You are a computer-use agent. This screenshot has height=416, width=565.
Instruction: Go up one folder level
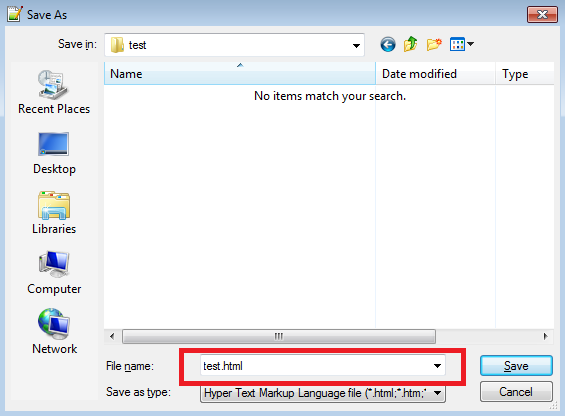pyautogui.click(x=410, y=44)
